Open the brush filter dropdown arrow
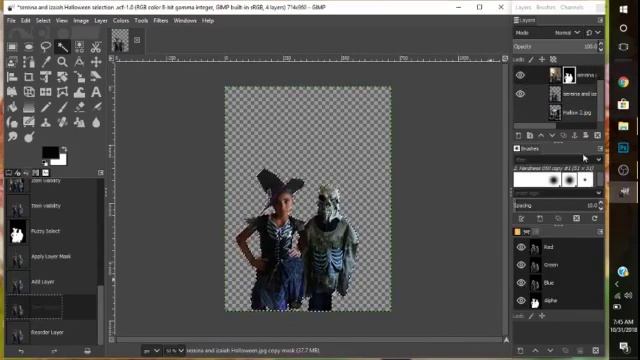Viewport: 640px width, 360px height. (598, 160)
